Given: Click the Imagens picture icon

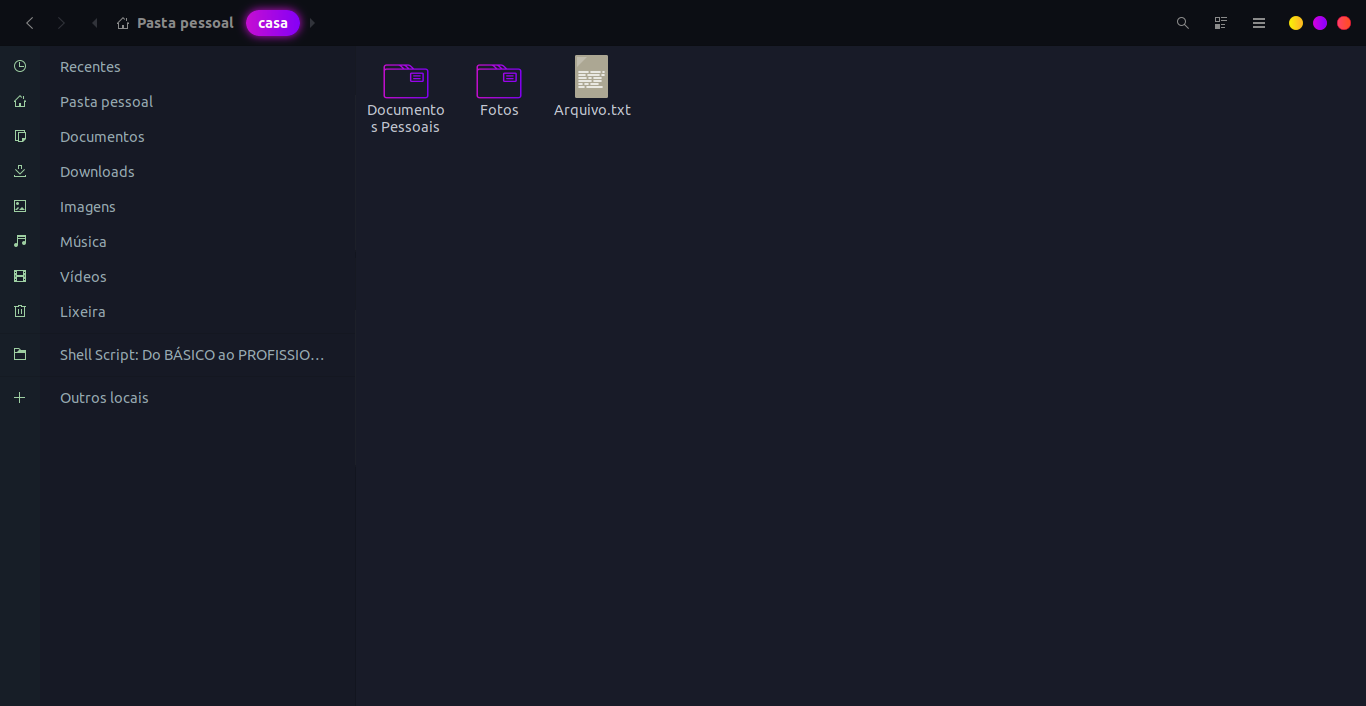Looking at the screenshot, I should 20,206.
